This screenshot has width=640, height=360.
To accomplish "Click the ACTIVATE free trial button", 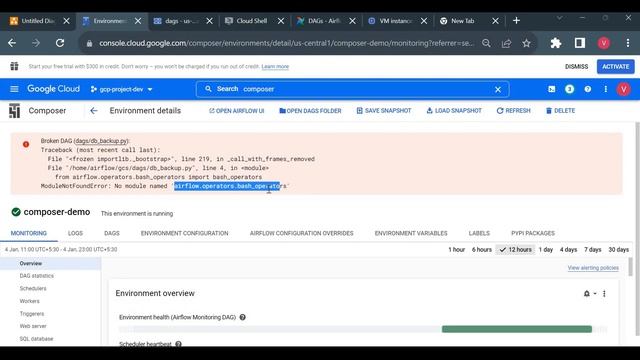I will pyautogui.click(x=616, y=67).
